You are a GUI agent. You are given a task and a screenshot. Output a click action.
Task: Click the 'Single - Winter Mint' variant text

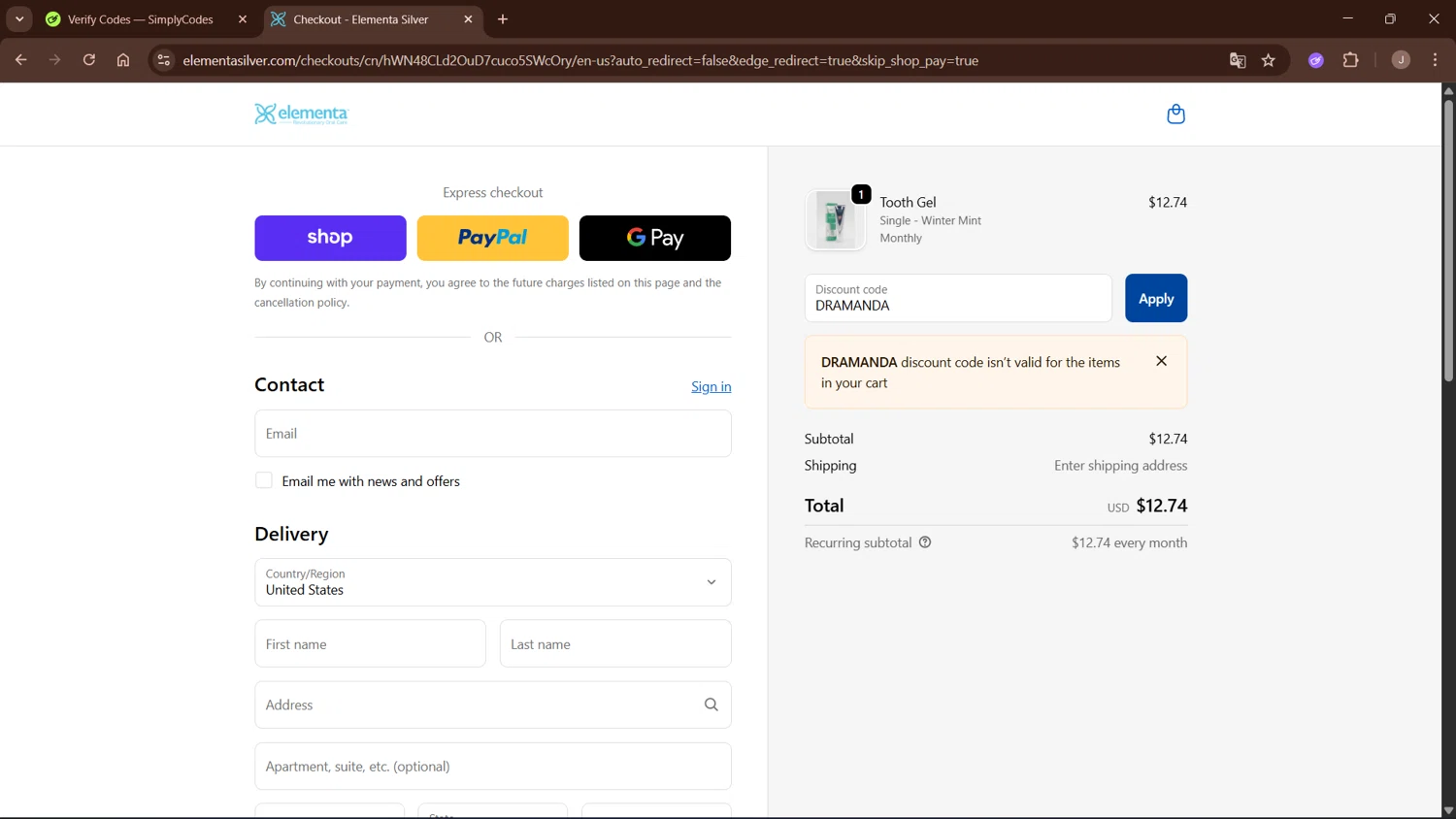pos(930,220)
